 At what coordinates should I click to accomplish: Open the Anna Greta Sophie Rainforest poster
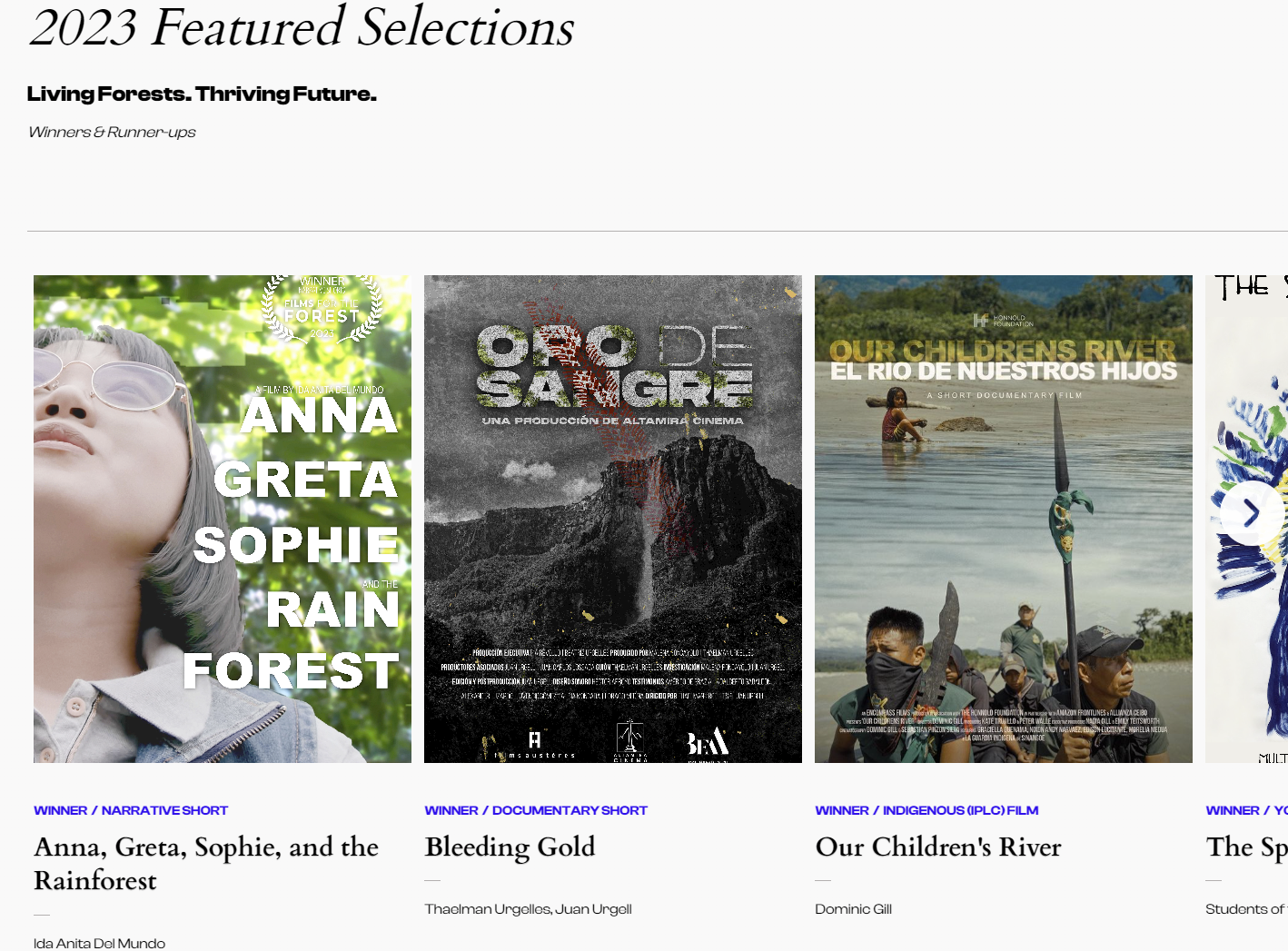[223, 519]
